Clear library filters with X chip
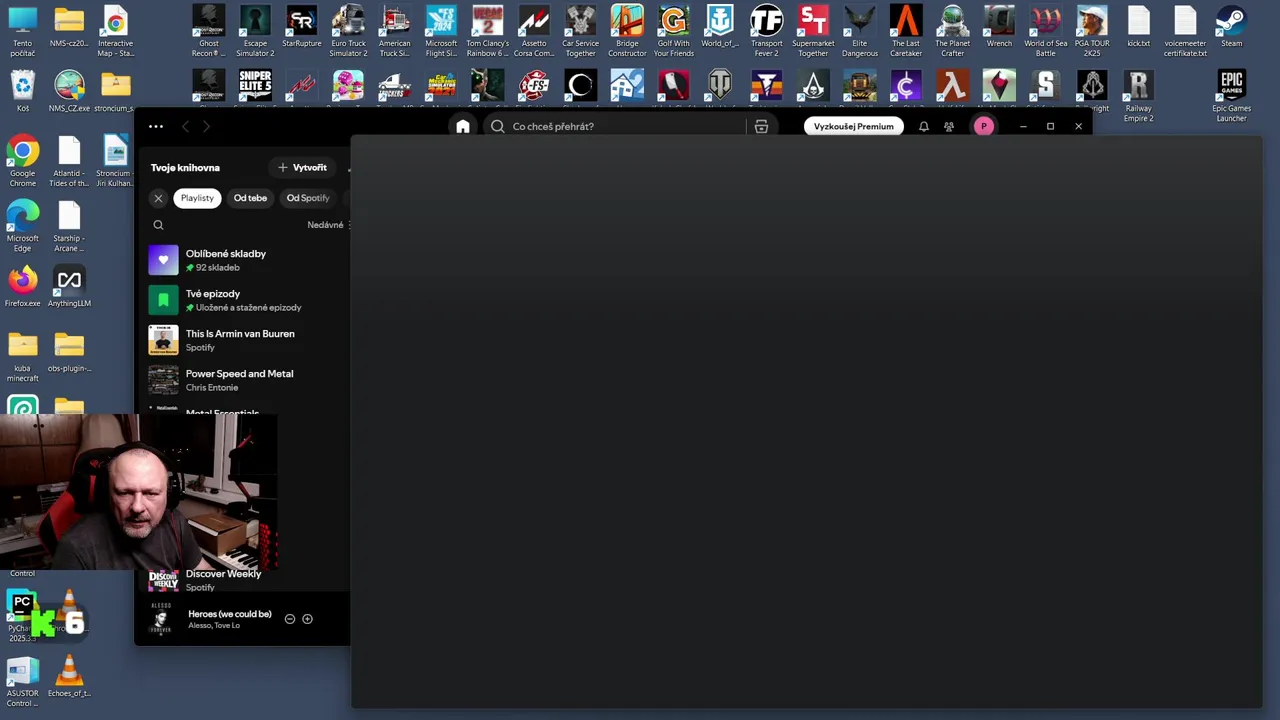The image size is (1280, 720). tap(158, 198)
